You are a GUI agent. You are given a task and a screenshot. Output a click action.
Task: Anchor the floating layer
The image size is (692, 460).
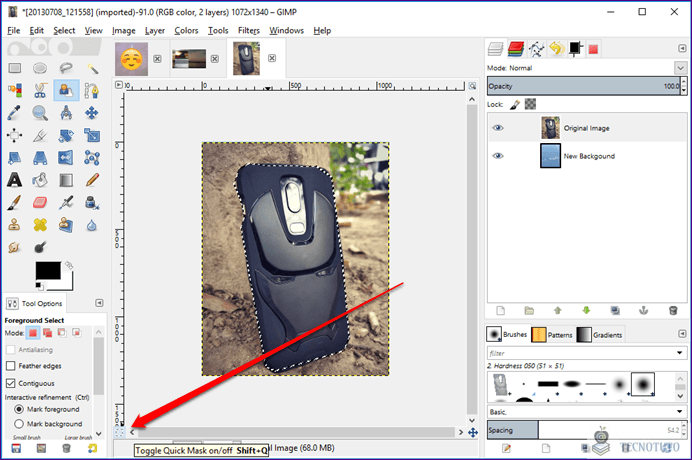click(x=643, y=311)
